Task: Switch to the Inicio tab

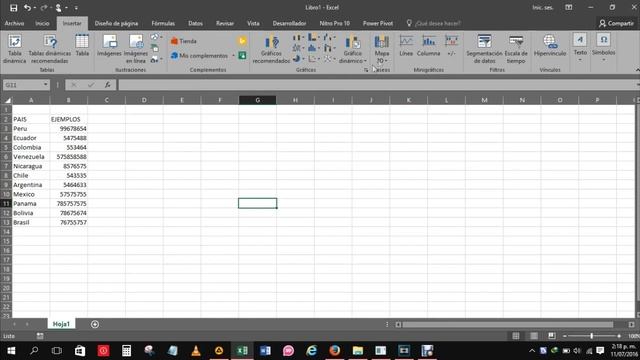Action: (42, 24)
